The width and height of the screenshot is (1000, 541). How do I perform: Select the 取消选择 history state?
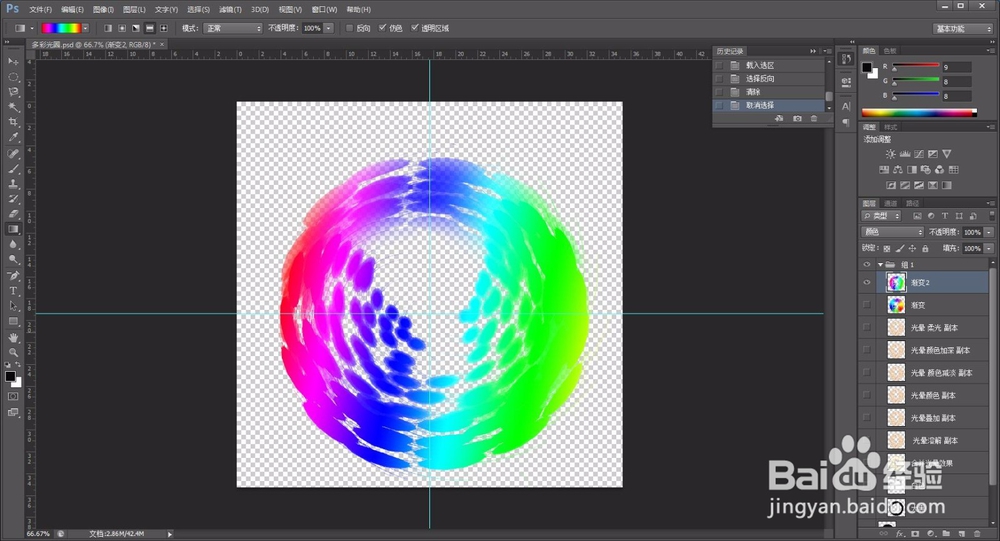[769, 105]
